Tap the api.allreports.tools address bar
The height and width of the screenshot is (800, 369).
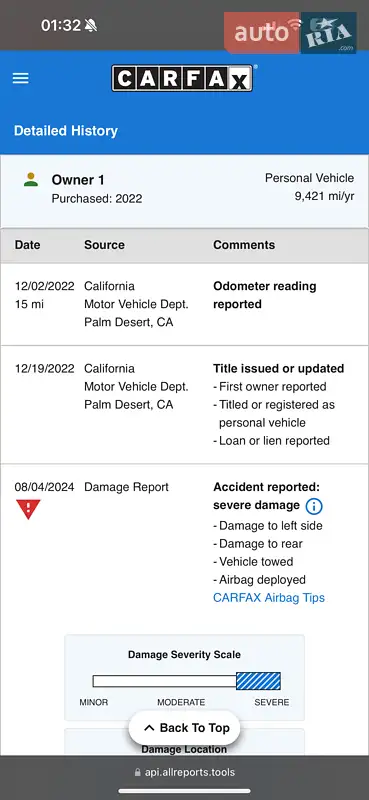(184, 772)
